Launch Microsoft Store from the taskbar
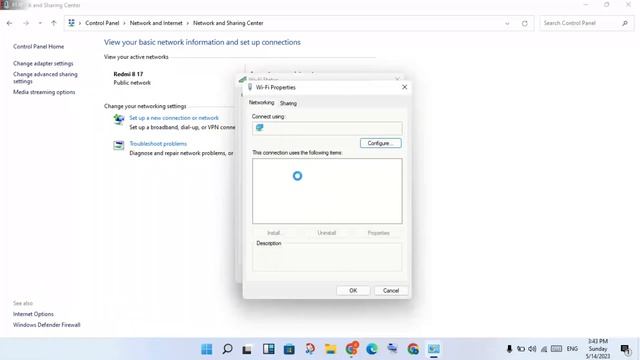 point(289,349)
